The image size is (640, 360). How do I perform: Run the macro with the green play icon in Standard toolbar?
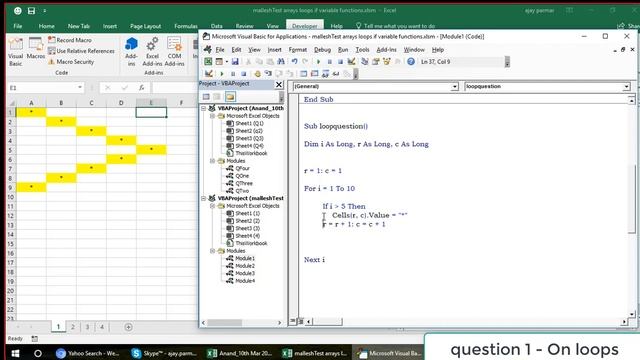coord(318,62)
